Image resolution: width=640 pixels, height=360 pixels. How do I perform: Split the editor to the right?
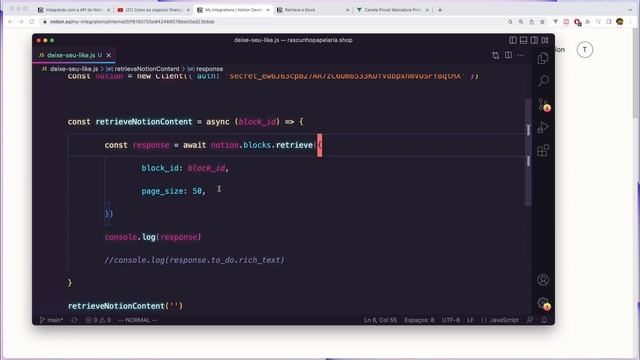(x=508, y=55)
